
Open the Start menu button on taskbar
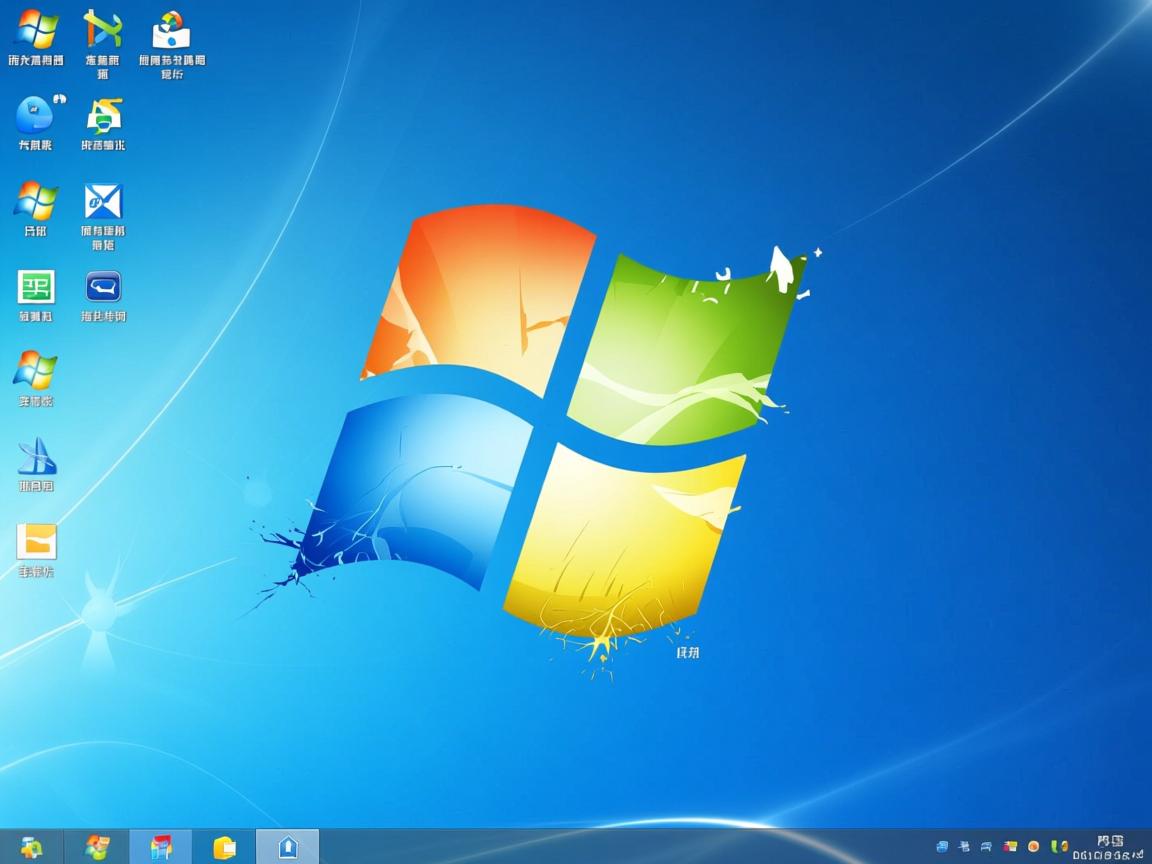click(31, 847)
